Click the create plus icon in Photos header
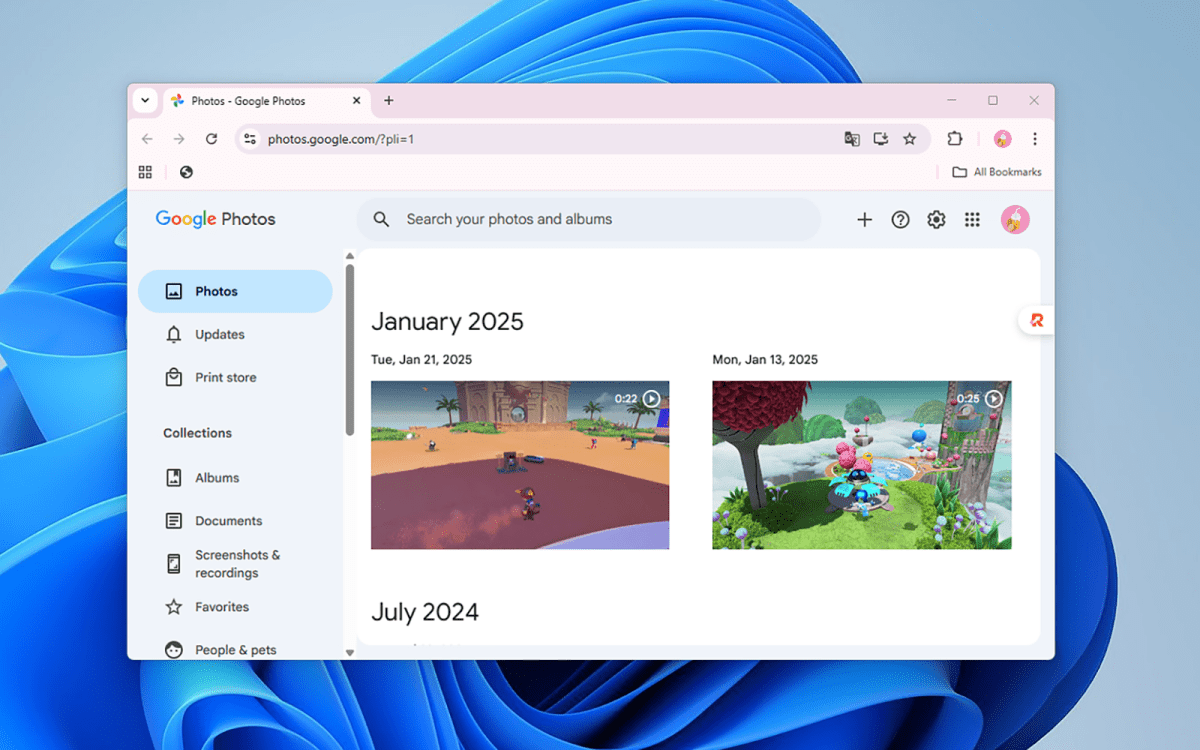Screen dimensions: 1200x750 point(864,220)
